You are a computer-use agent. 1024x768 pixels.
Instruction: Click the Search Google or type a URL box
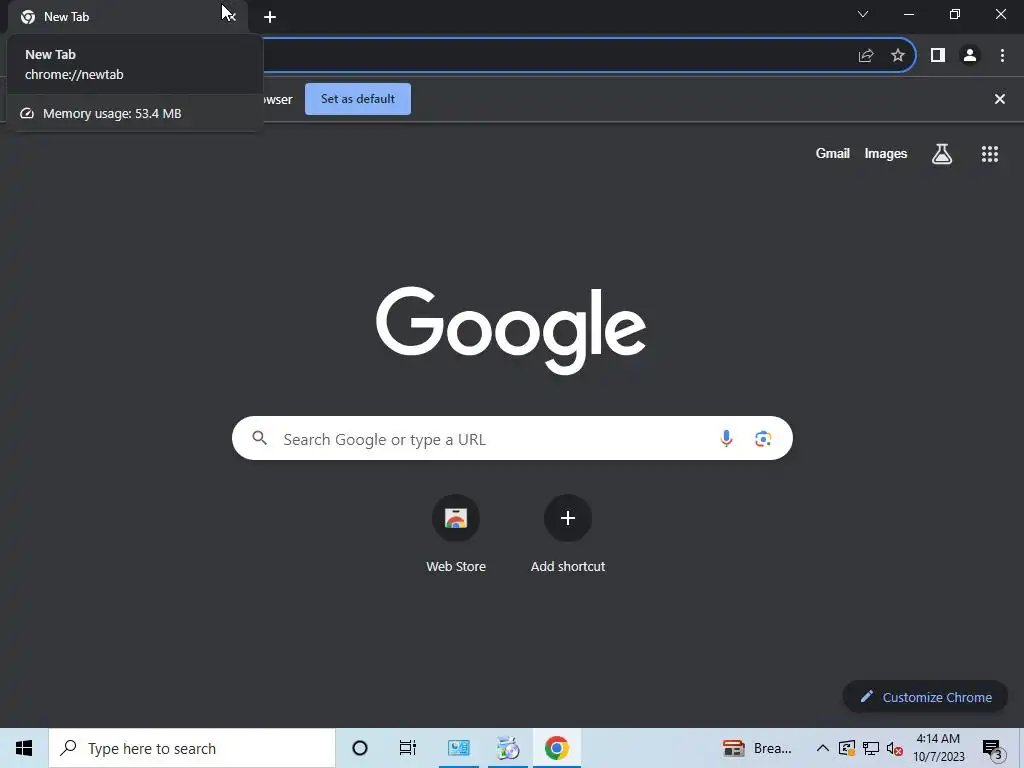click(x=512, y=438)
